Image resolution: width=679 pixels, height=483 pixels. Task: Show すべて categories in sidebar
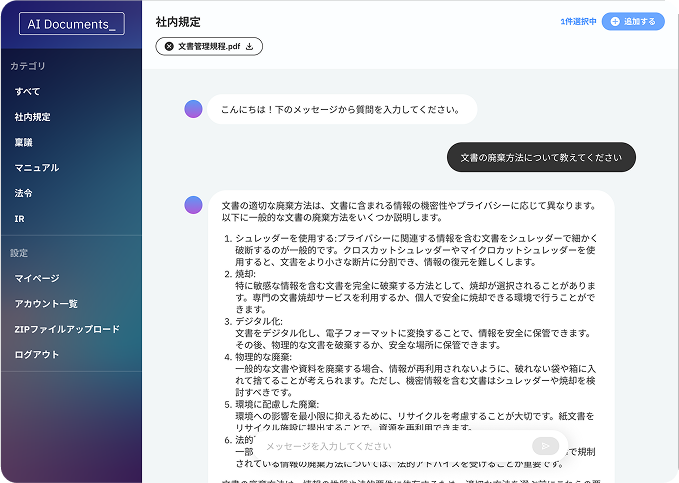(x=28, y=91)
